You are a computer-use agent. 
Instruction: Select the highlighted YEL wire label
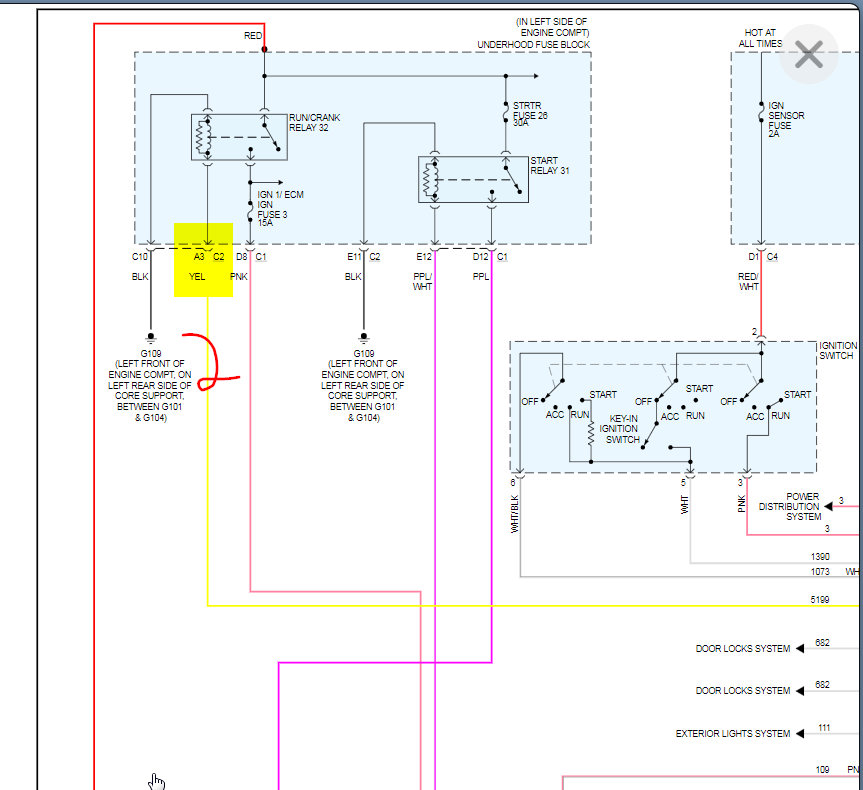pos(197,276)
